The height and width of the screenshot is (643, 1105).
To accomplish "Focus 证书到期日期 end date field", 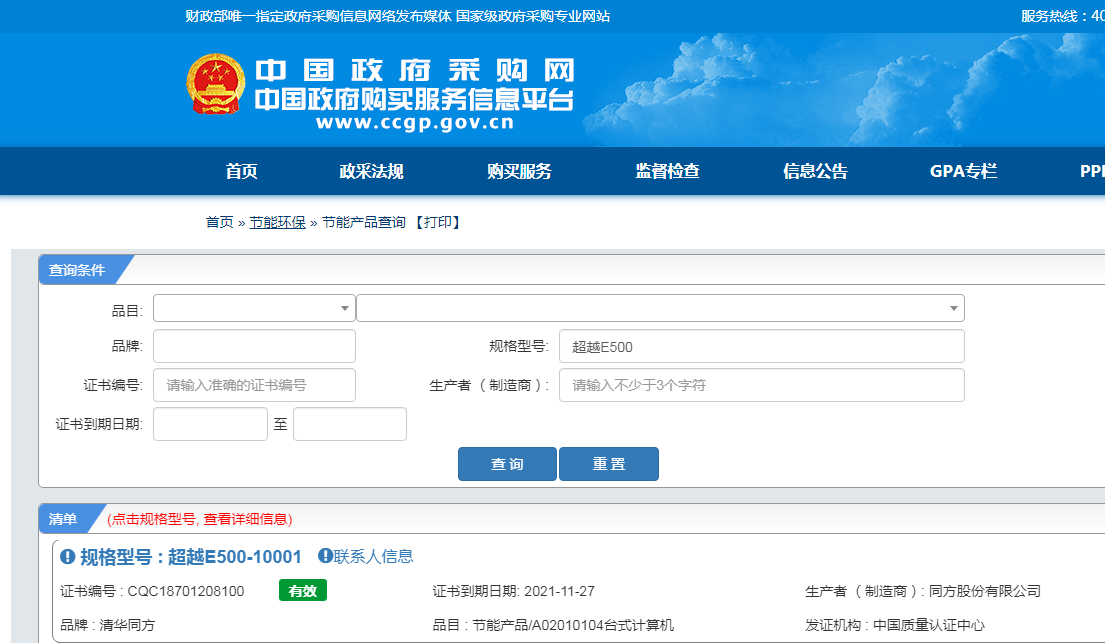I will tap(350, 424).
